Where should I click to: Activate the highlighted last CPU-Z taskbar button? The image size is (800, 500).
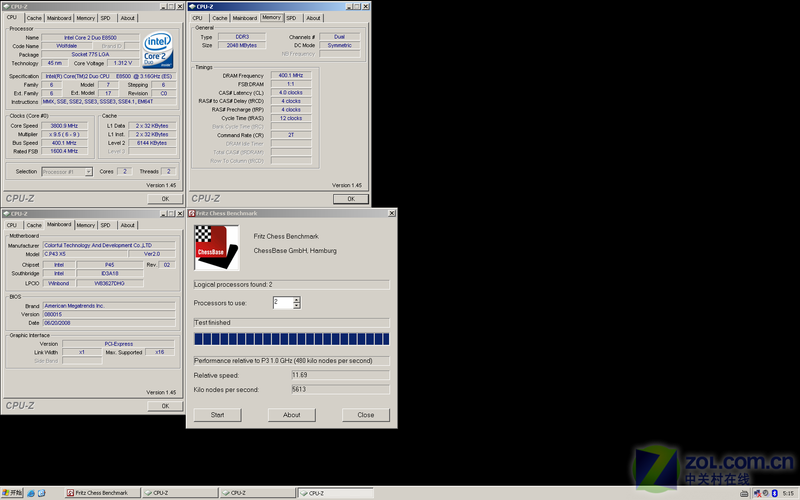pyautogui.click(x=336, y=493)
